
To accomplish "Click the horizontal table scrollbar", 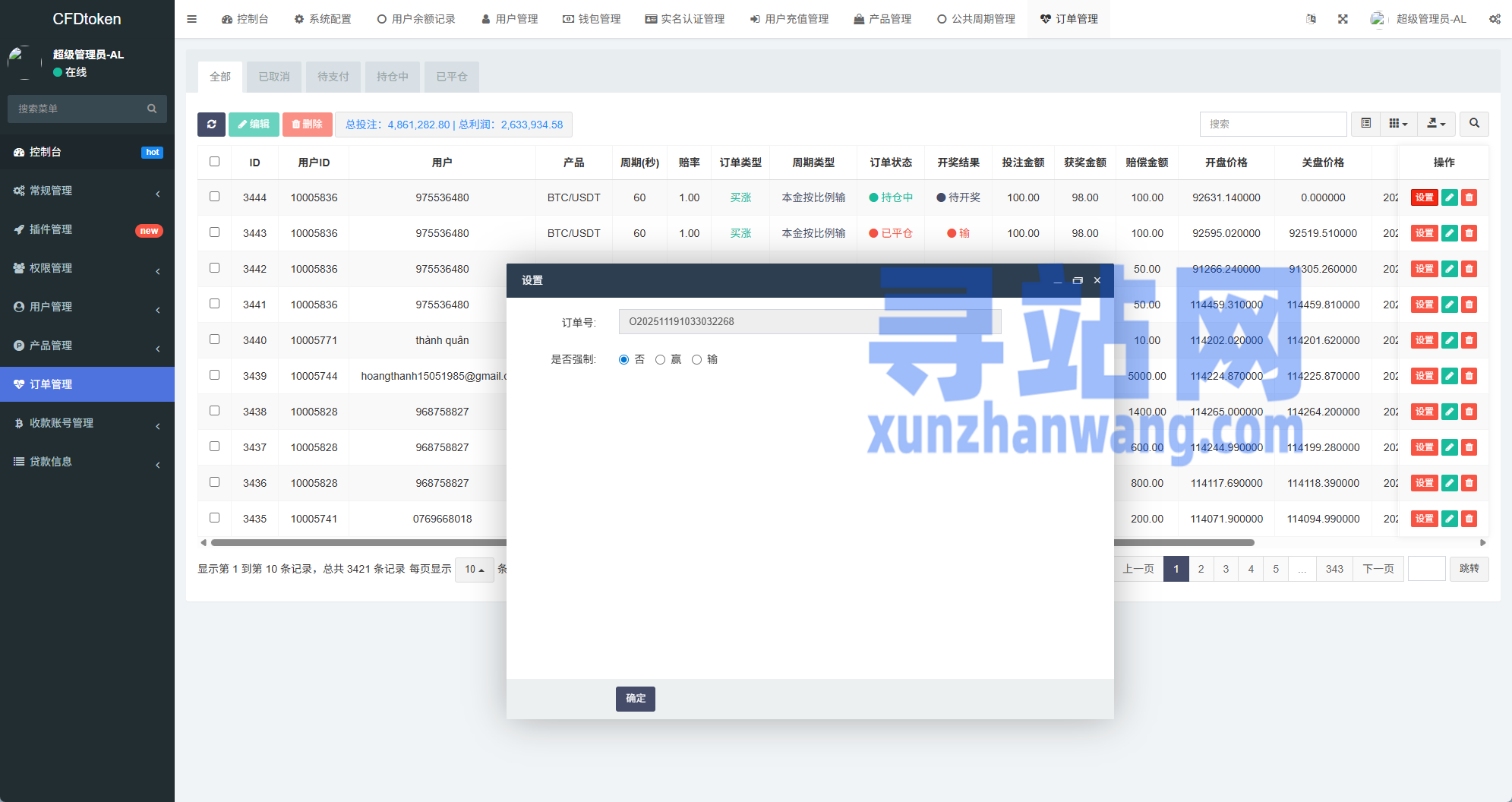I will pyautogui.click(x=357, y=543).
